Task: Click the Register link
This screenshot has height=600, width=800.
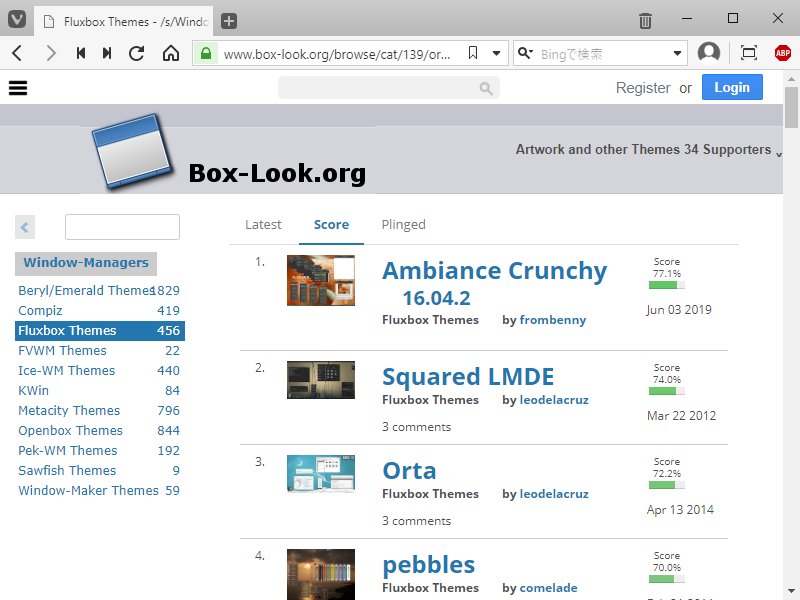Action: click(643, 88)
